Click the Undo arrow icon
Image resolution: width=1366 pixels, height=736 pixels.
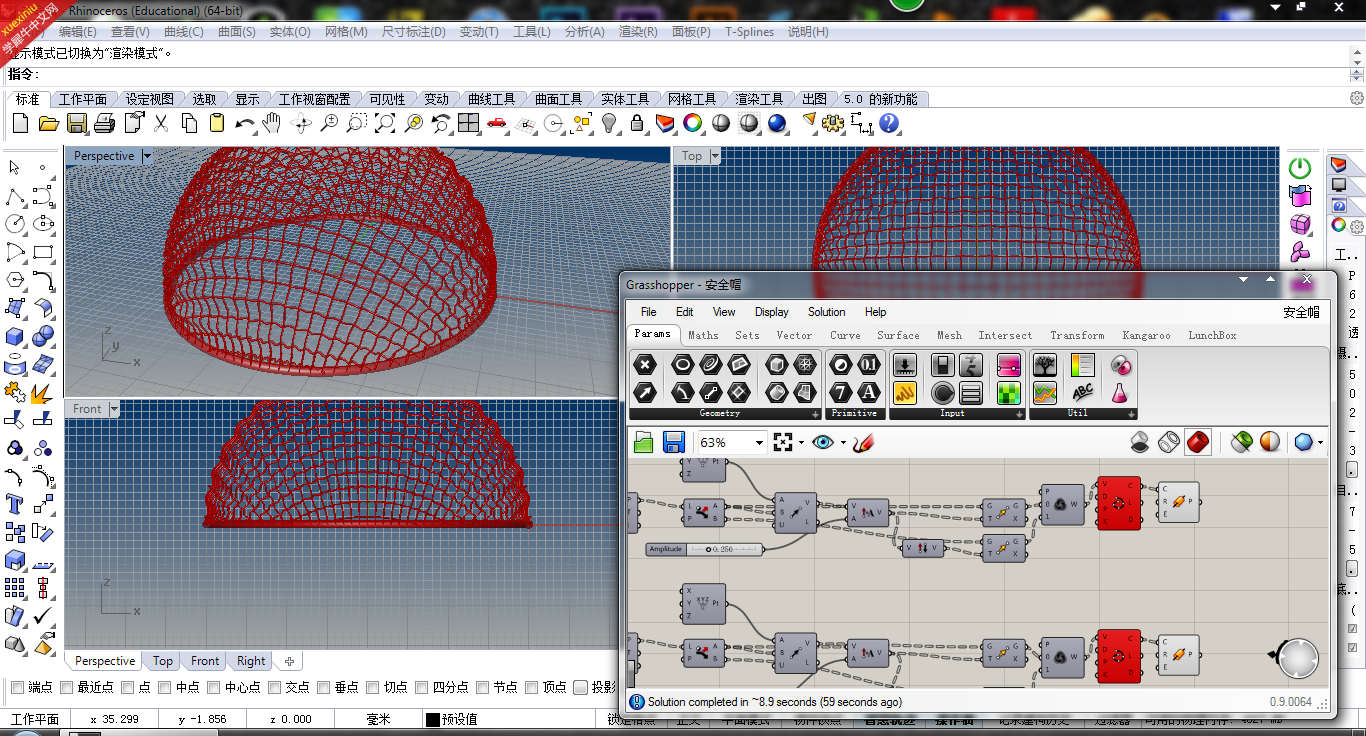[x=245, y=123]
